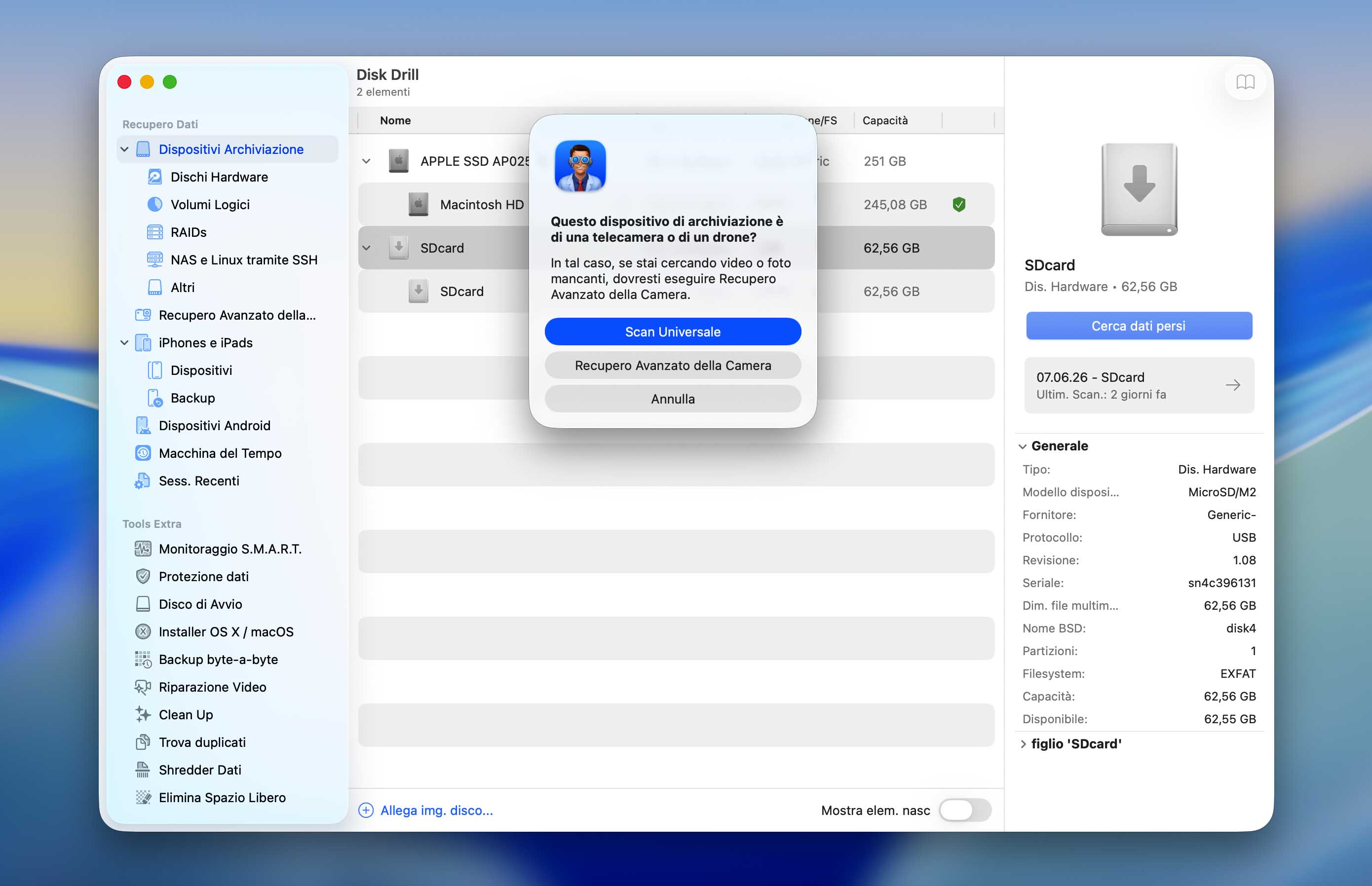Click the Disk Drill assistant avatar icon
Screen dimensions: 1372x886
(580, 166)
